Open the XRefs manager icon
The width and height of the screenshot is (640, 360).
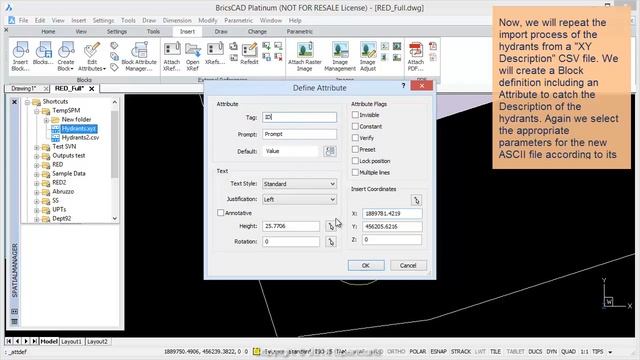click(215, 54)
